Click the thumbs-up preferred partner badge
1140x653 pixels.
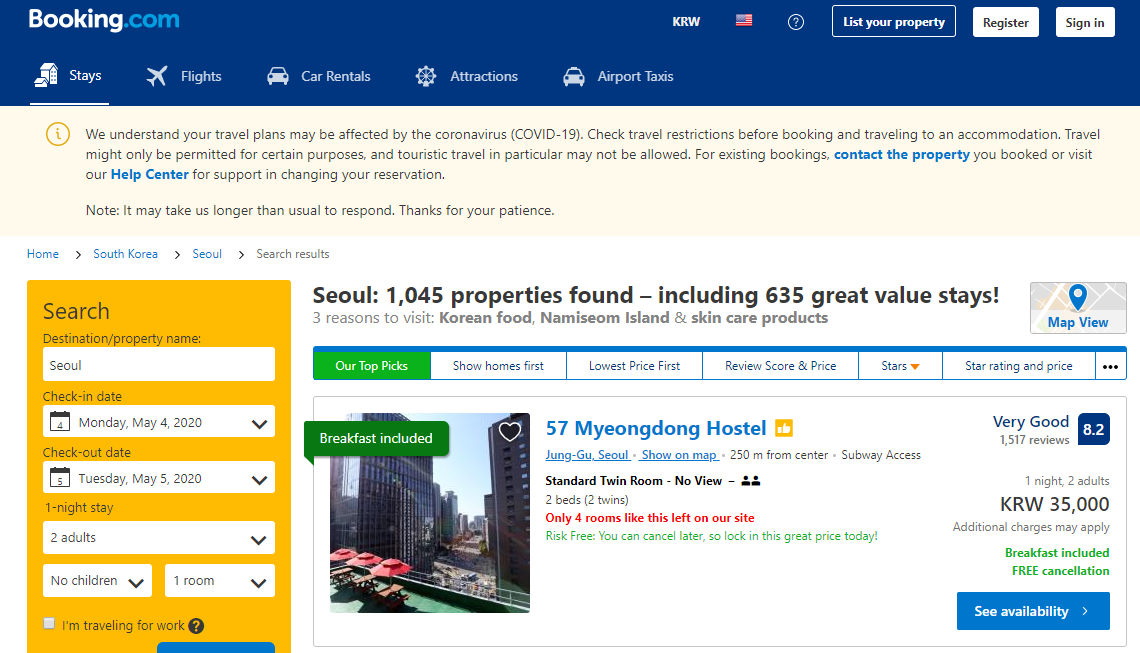click(784, 428)
